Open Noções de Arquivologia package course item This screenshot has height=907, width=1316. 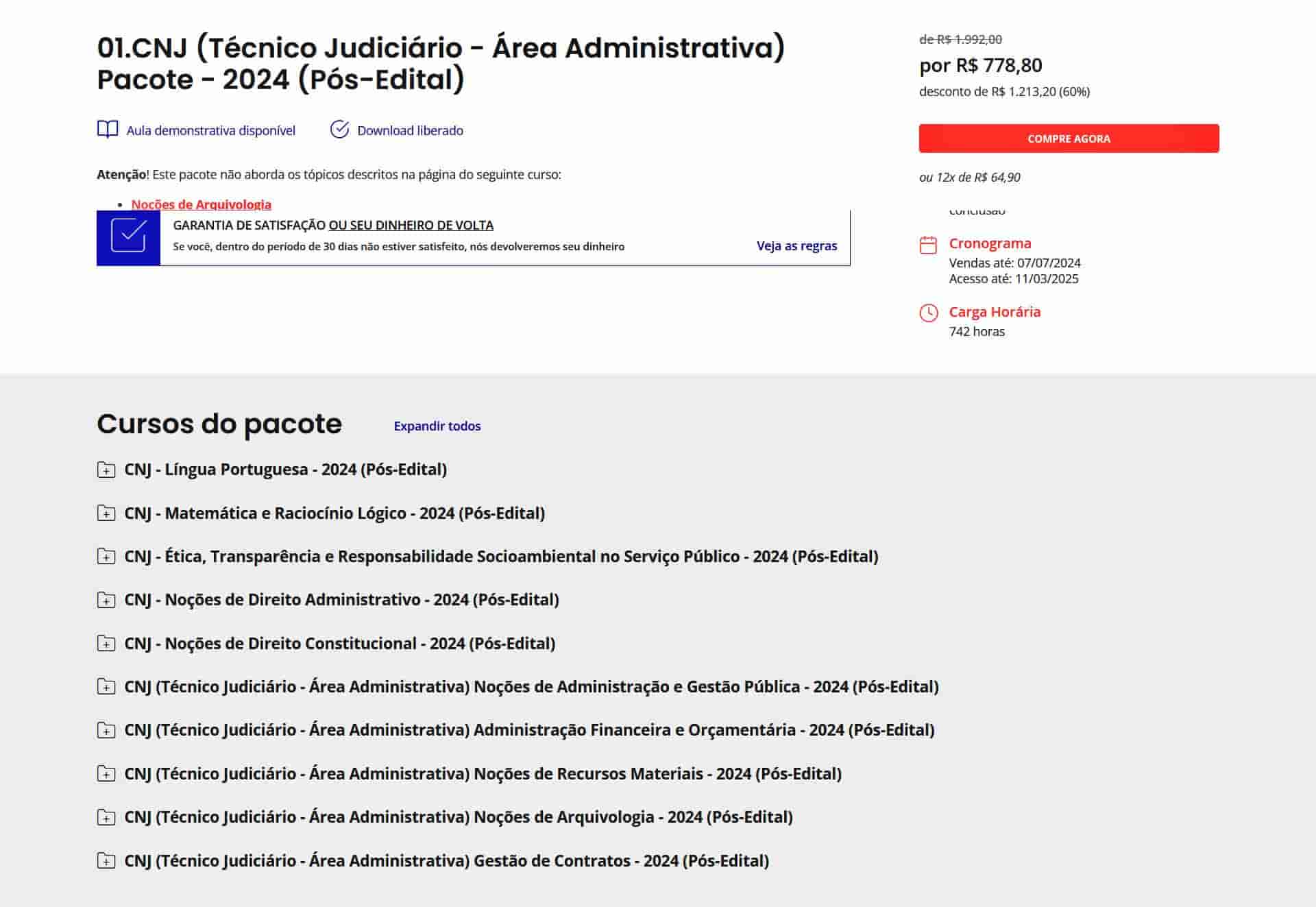coord(458,817)
